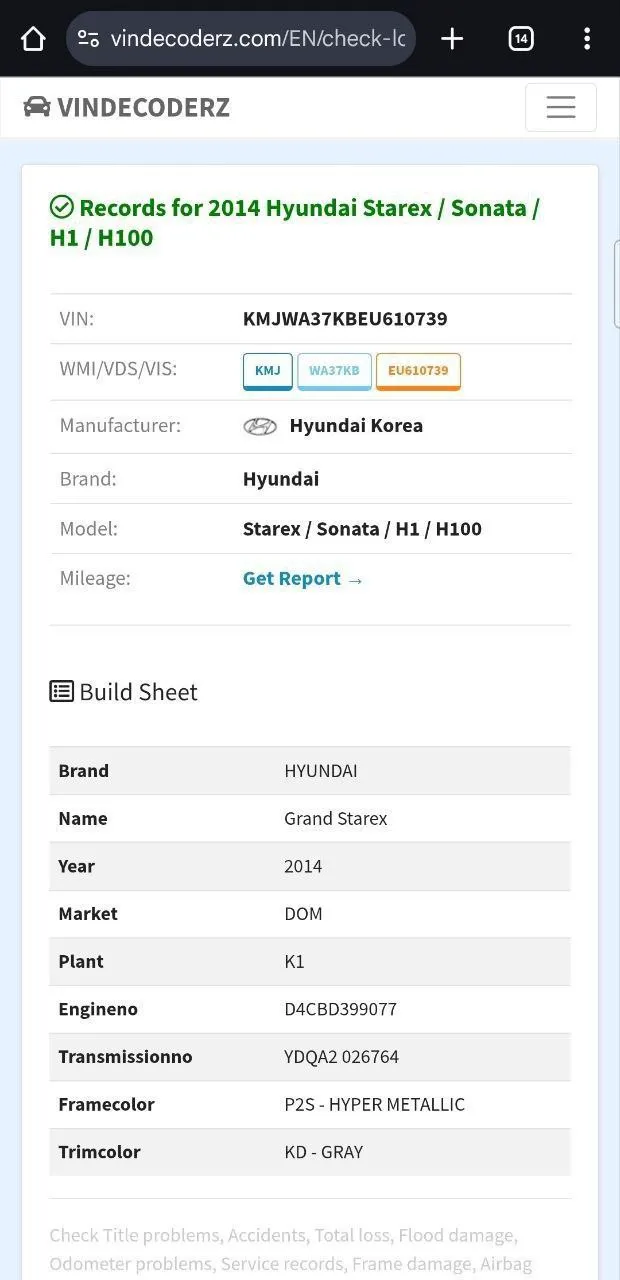620x1280 pixels.
Task: Click the WA37KB VDS badge
Action: click(334, 371)
